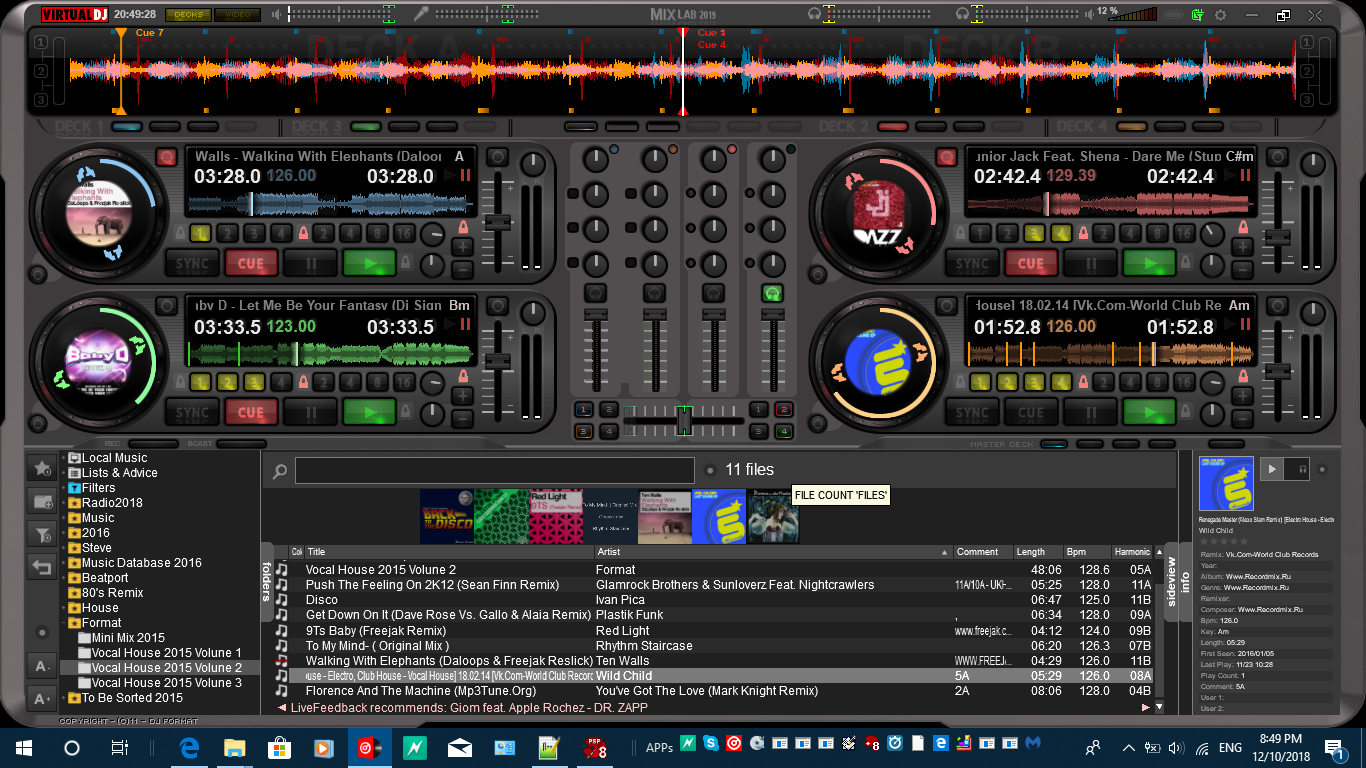Set 16-beat loop on Junior Jack deck
The width and height of the screenshot is (1366, 768).
point(1185,234)
